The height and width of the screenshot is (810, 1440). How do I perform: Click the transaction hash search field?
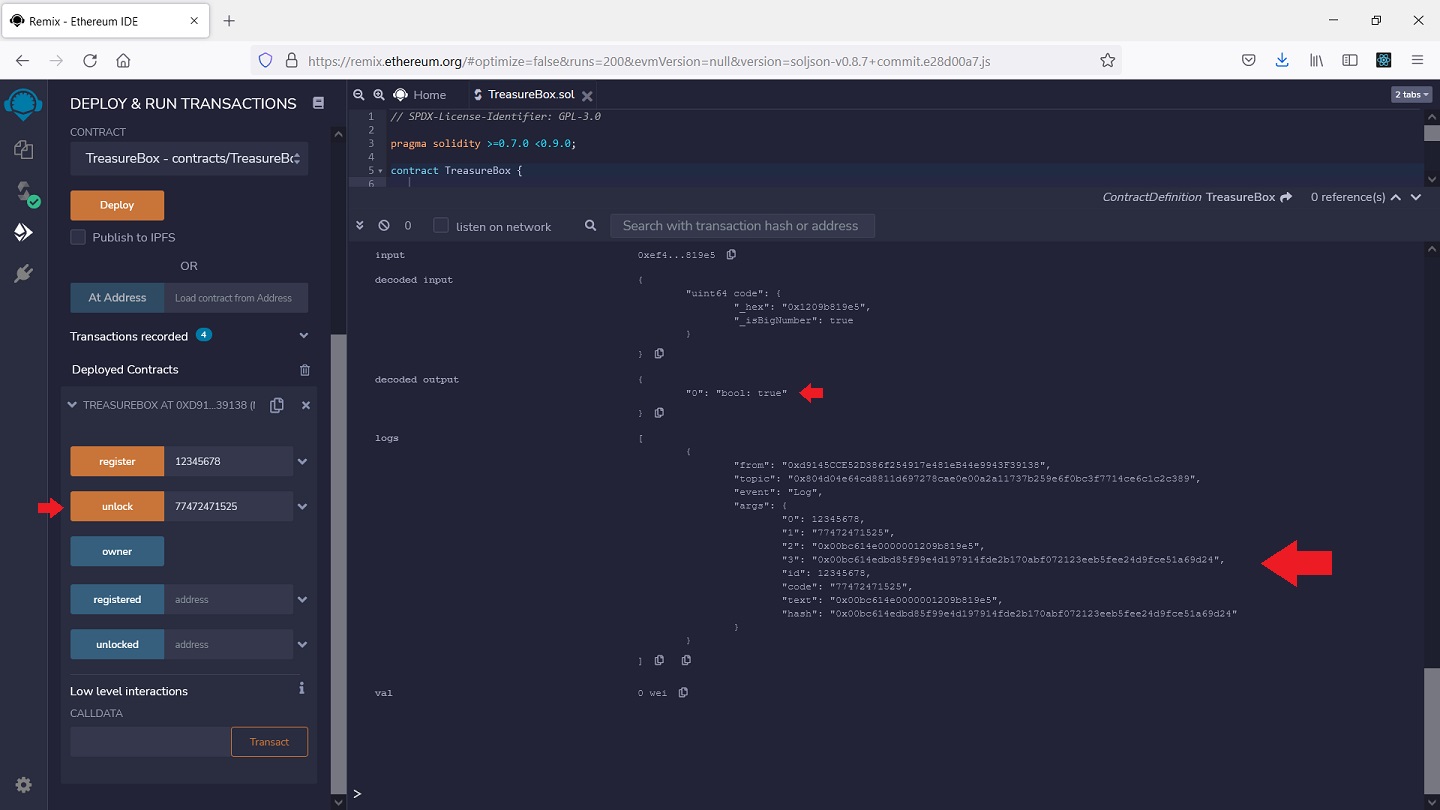pyautogui.click(x=742, y=226)
